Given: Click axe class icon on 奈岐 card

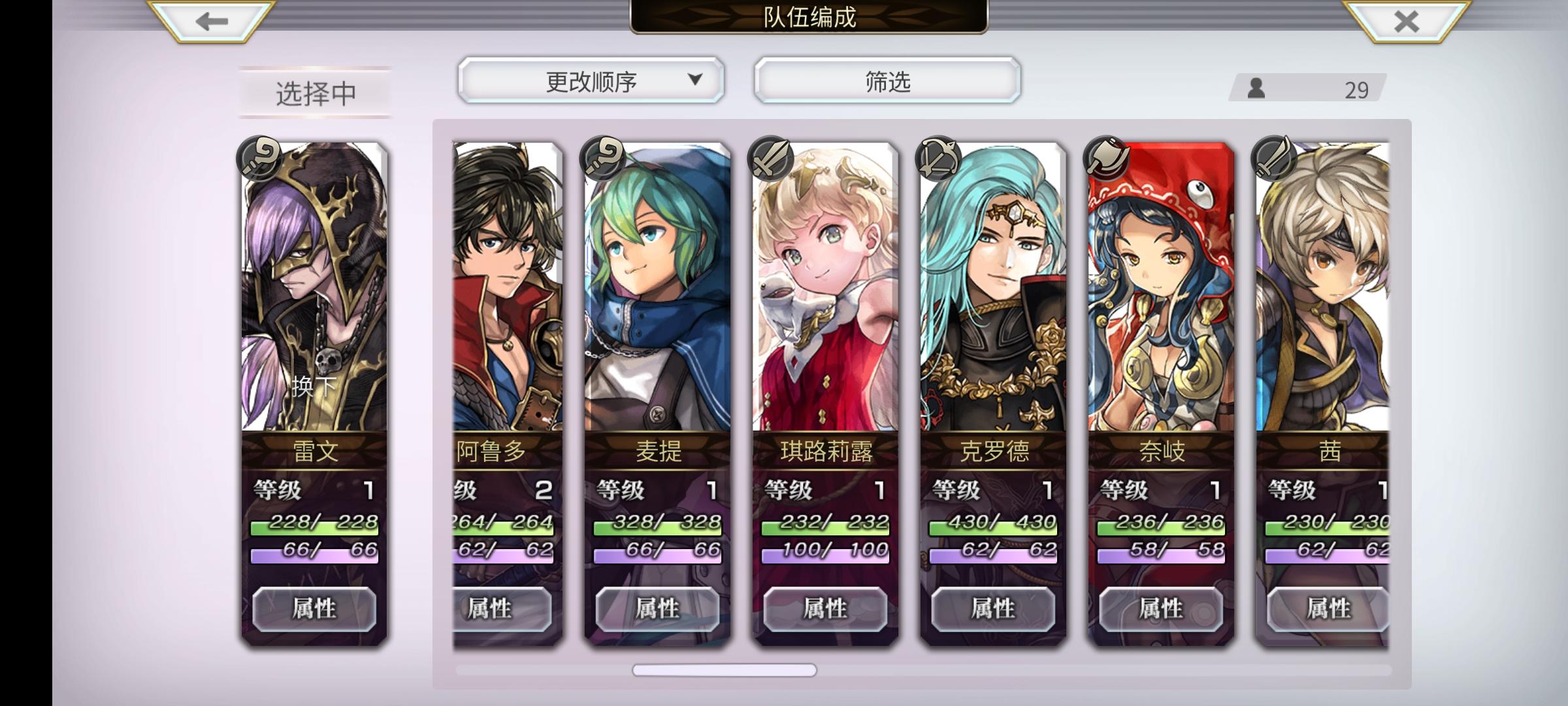Looking at the screenshot, I should click(1106, 158).
